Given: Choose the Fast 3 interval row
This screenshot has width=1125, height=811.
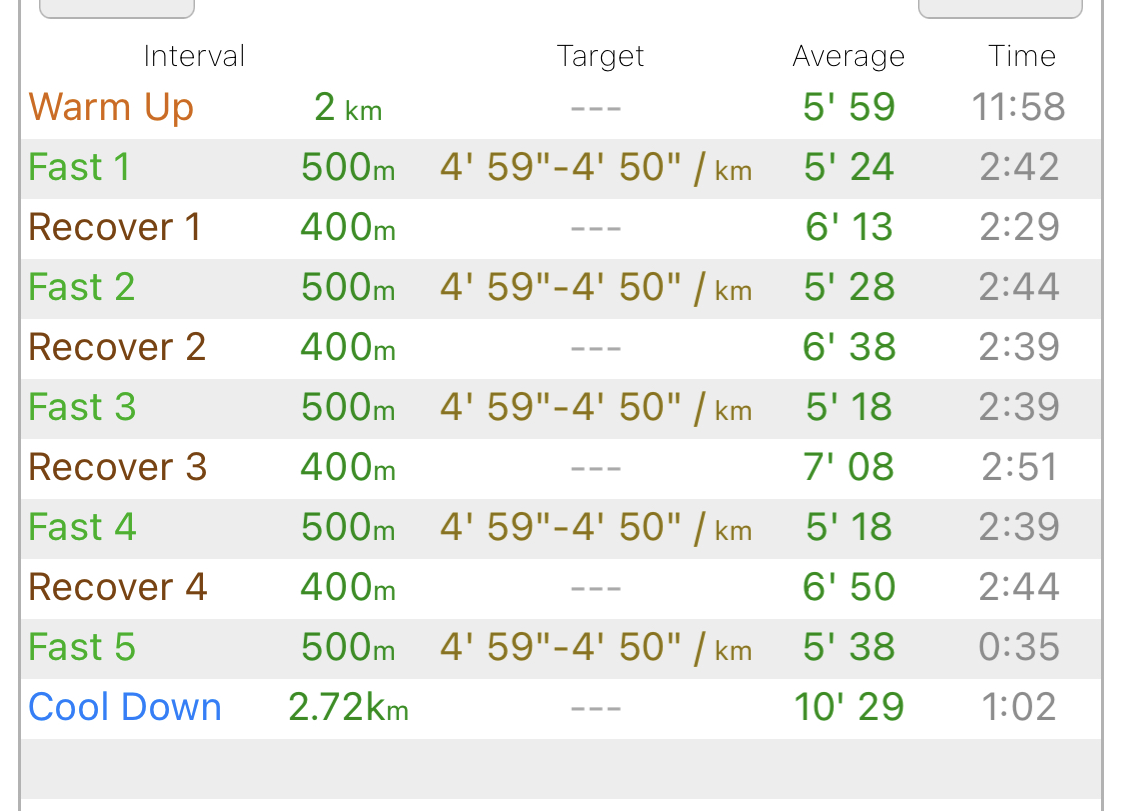Looking at the screenshot, I should pos(561,409).
